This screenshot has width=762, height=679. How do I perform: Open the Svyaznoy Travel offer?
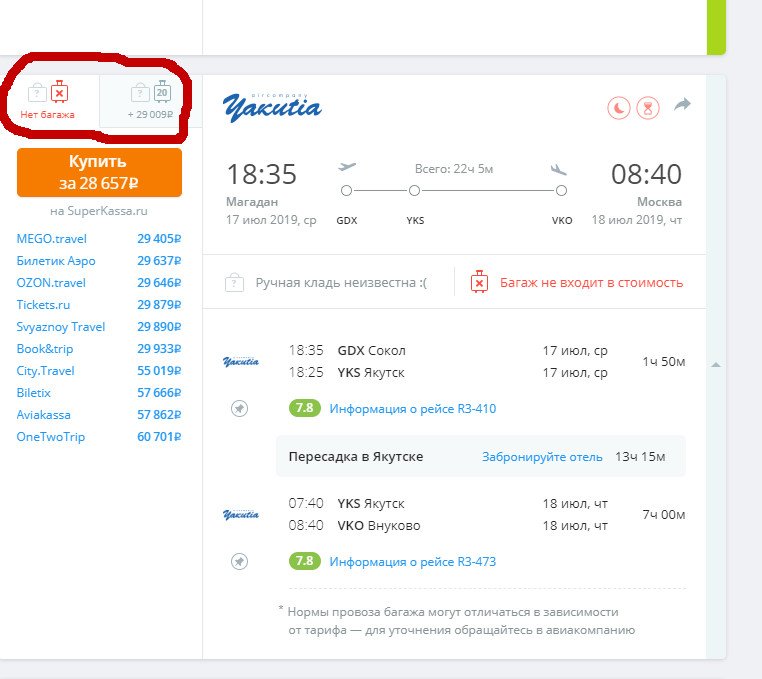pos(99,327)
